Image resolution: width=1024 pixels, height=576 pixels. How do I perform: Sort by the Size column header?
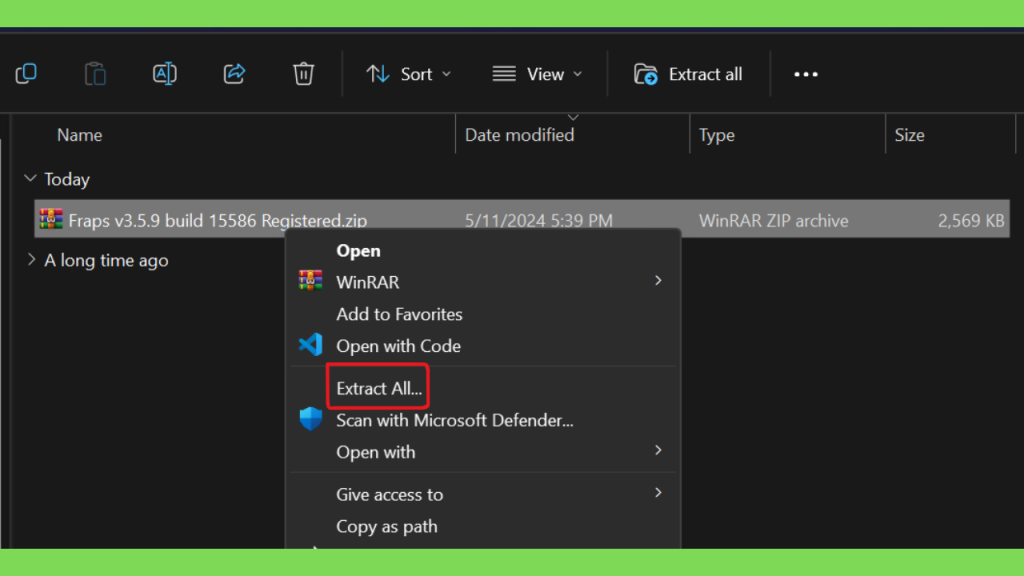pos(910,135)
